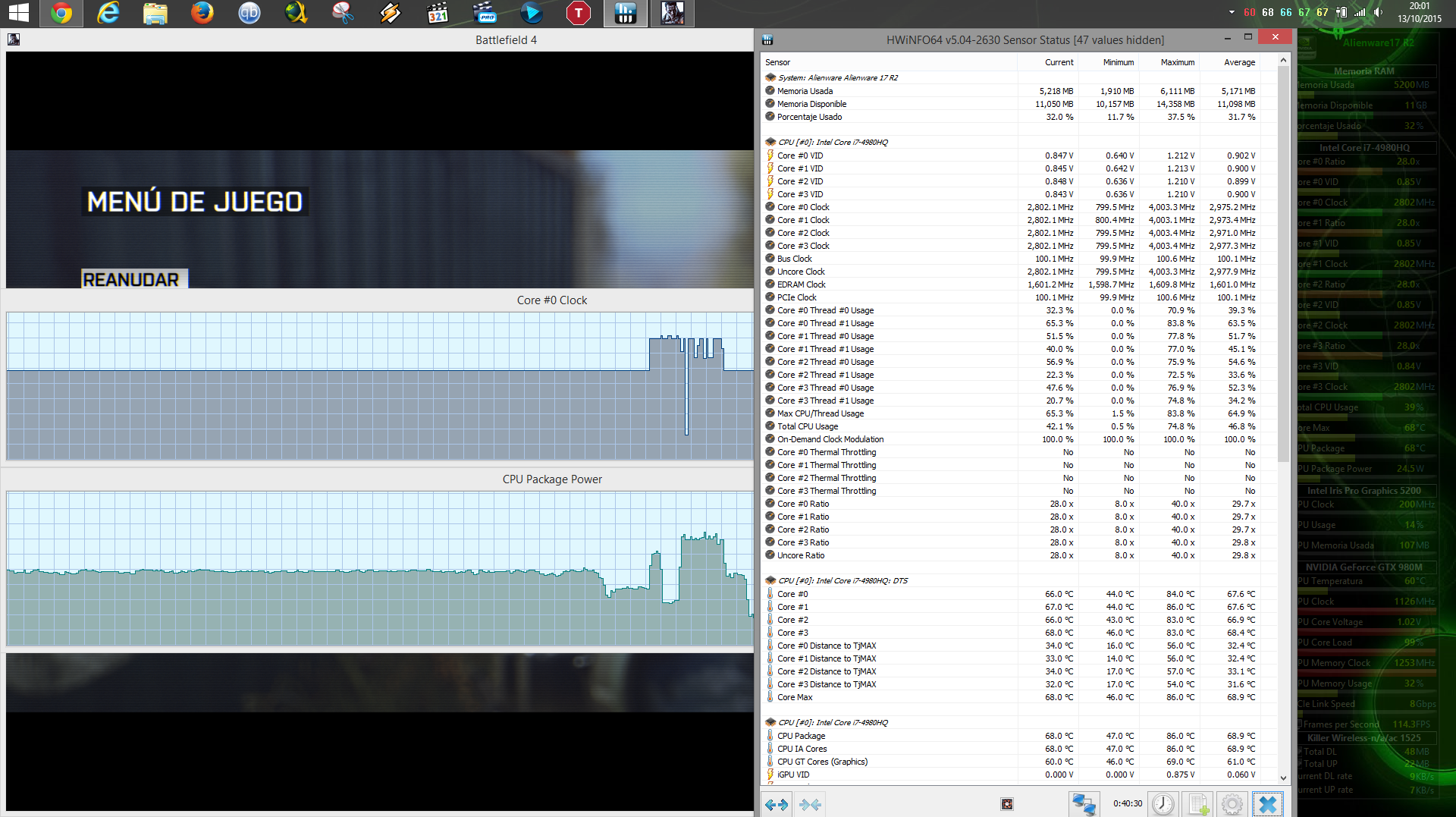
Task: Click the collapse inward arrows button in HWiNFO
Action: tap(810, 804)
